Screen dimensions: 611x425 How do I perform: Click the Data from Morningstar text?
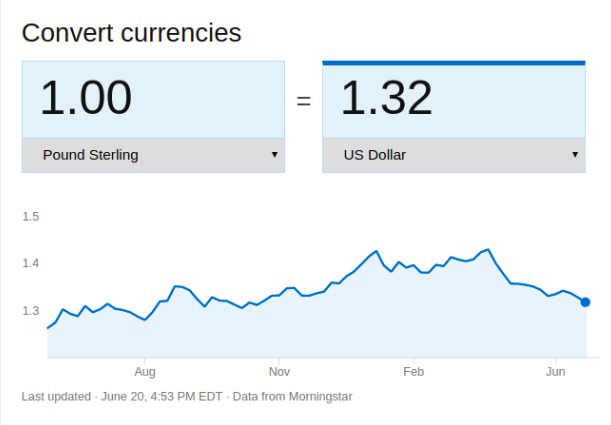(292, 397)
